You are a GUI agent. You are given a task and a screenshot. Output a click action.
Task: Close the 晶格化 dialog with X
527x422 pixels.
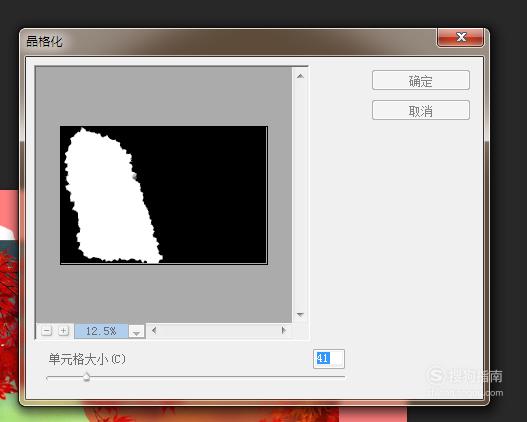(x=460, y=37)
